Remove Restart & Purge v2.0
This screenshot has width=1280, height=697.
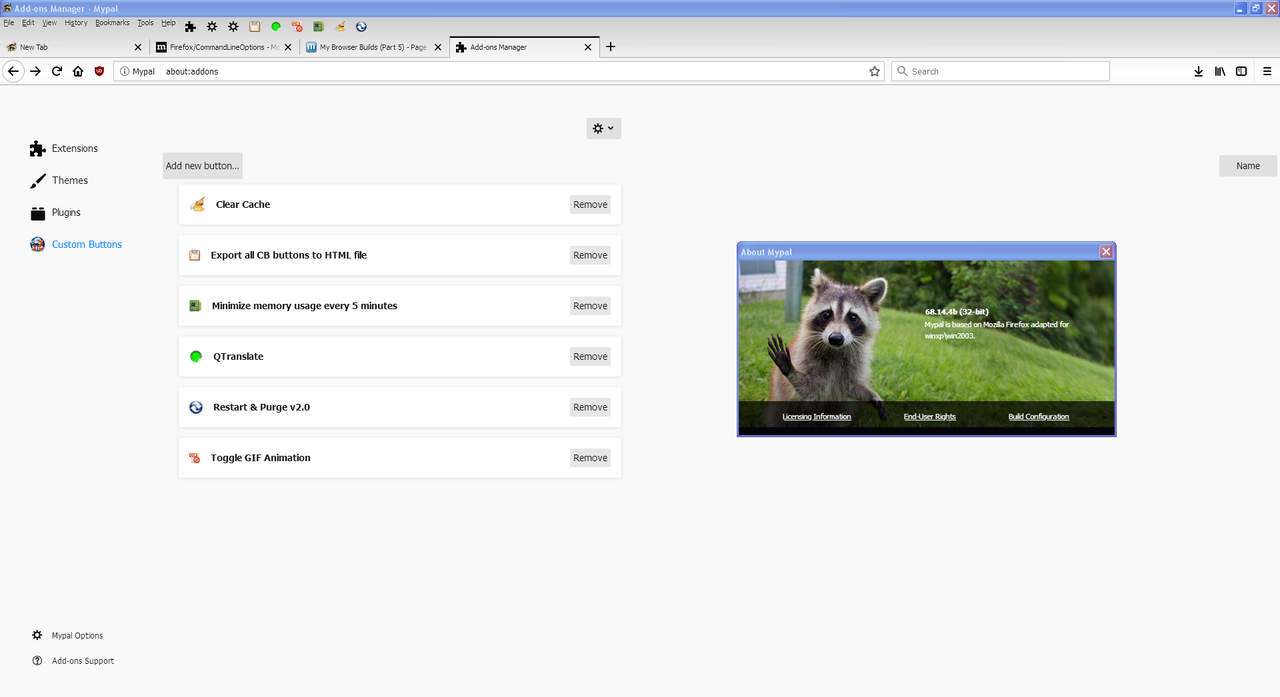(590, 407)
